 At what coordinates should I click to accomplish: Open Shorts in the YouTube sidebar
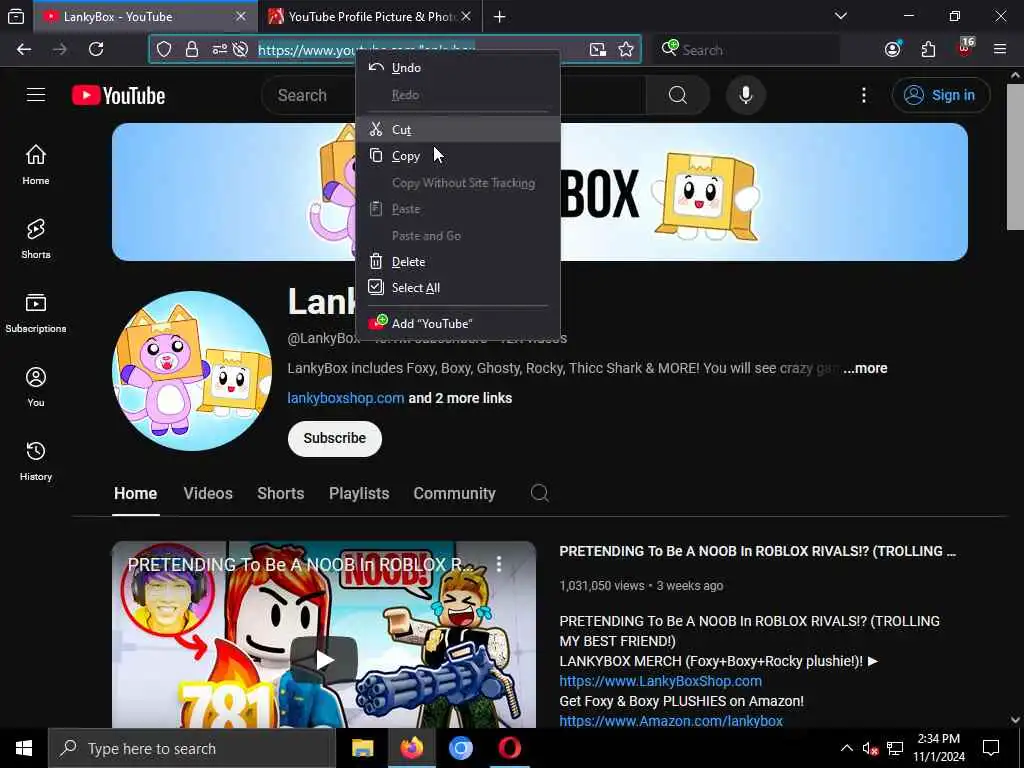(x=36, y=239)
